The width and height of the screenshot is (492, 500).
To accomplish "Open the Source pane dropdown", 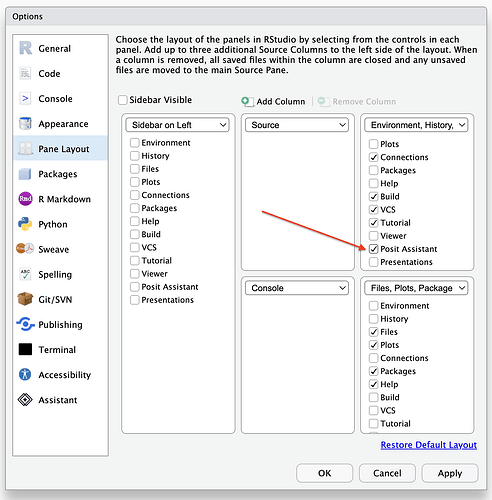I will (x=297, y=125).
